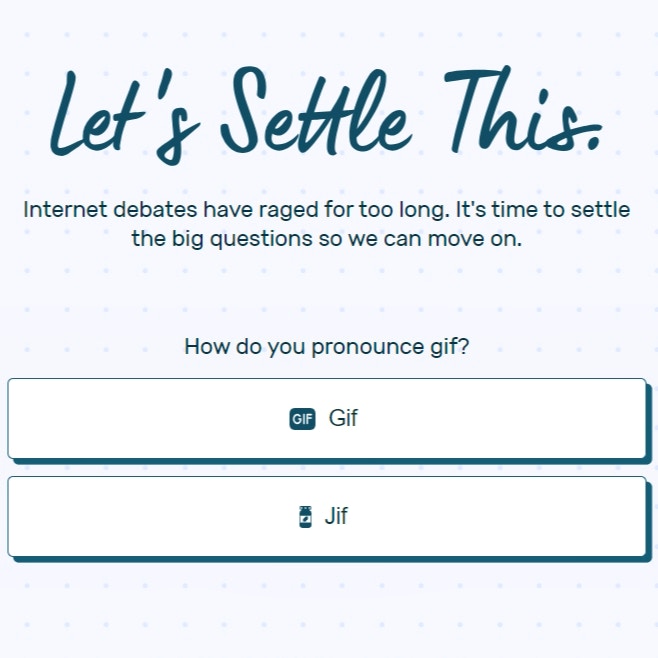
Task: Click the "the big questions" subtitle line
Action: pyautogui.click(x=326, y=239)
